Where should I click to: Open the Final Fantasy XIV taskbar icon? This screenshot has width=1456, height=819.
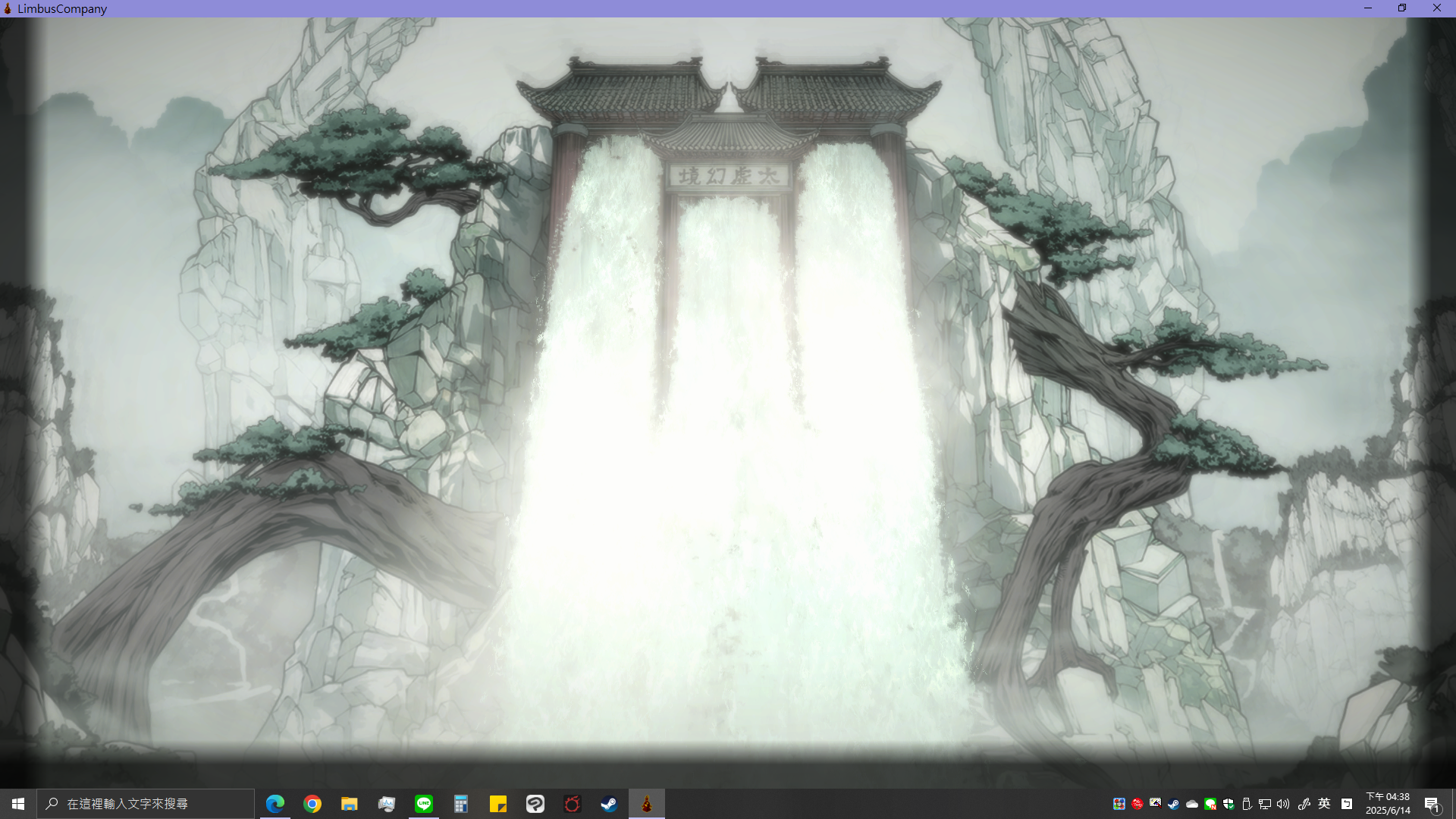[573, 804]
